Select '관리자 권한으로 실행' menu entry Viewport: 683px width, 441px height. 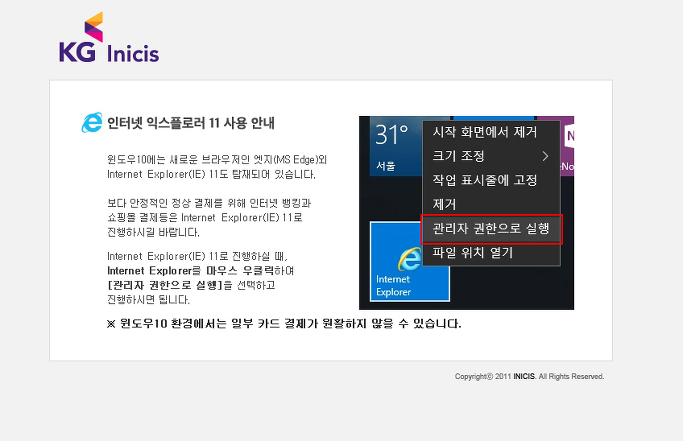[x=491, y=229]
